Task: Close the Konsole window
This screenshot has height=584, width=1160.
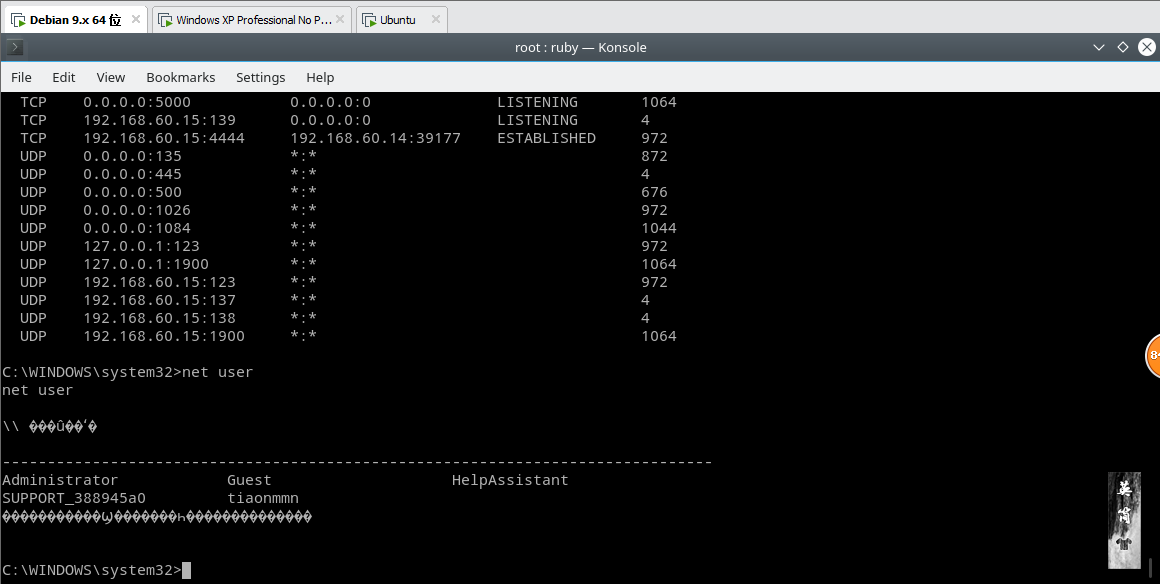Action: pyautogui.click(x=1147, y=47)
